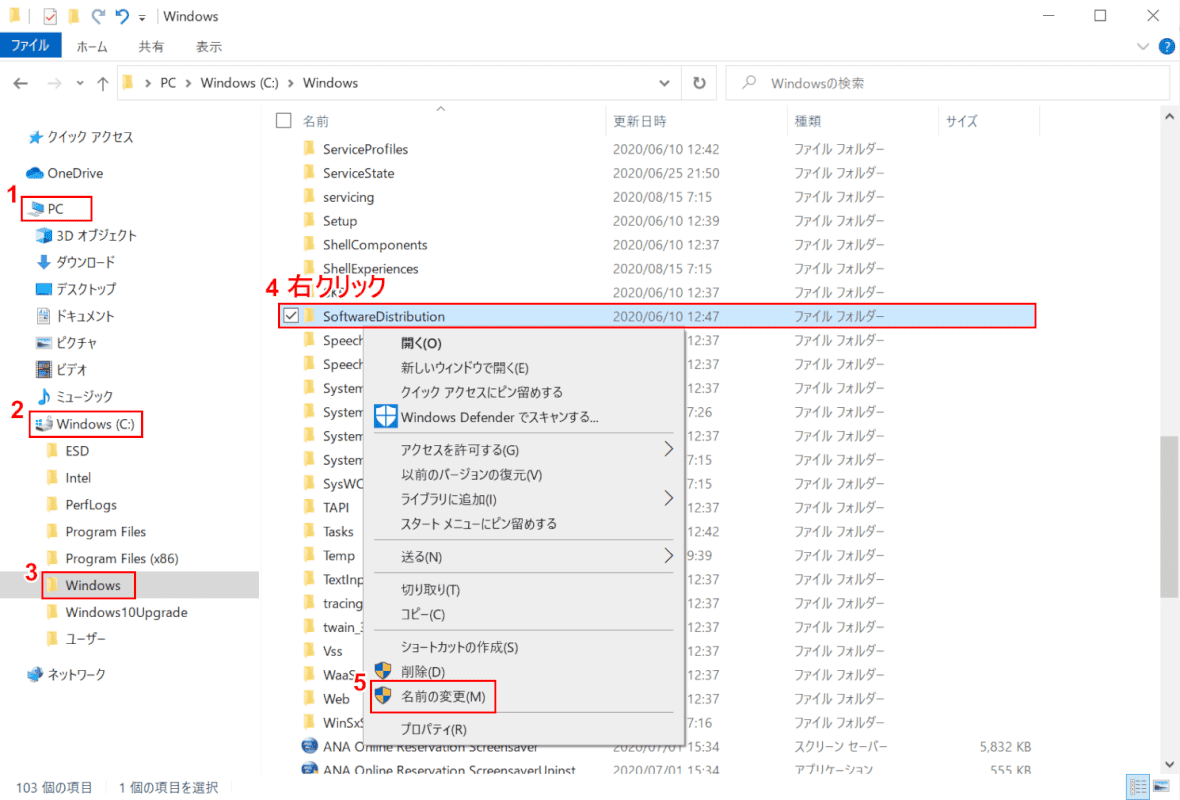
Task: Toggle the select-all checkbox in header
Action: click(284, 120)
